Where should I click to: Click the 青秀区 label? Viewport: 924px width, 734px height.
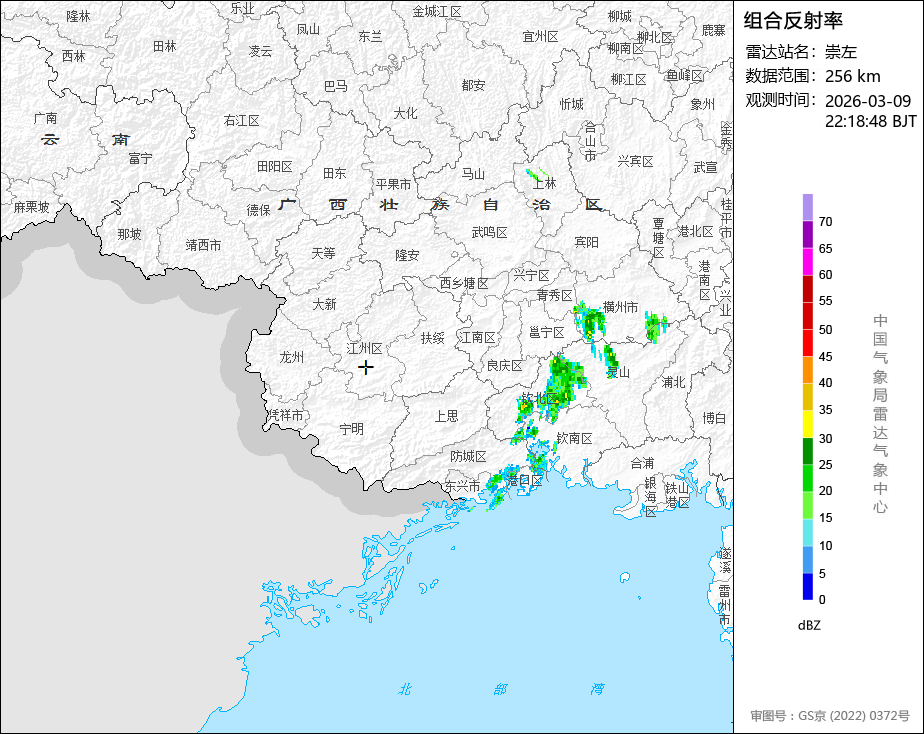click(x=555, y=295)
